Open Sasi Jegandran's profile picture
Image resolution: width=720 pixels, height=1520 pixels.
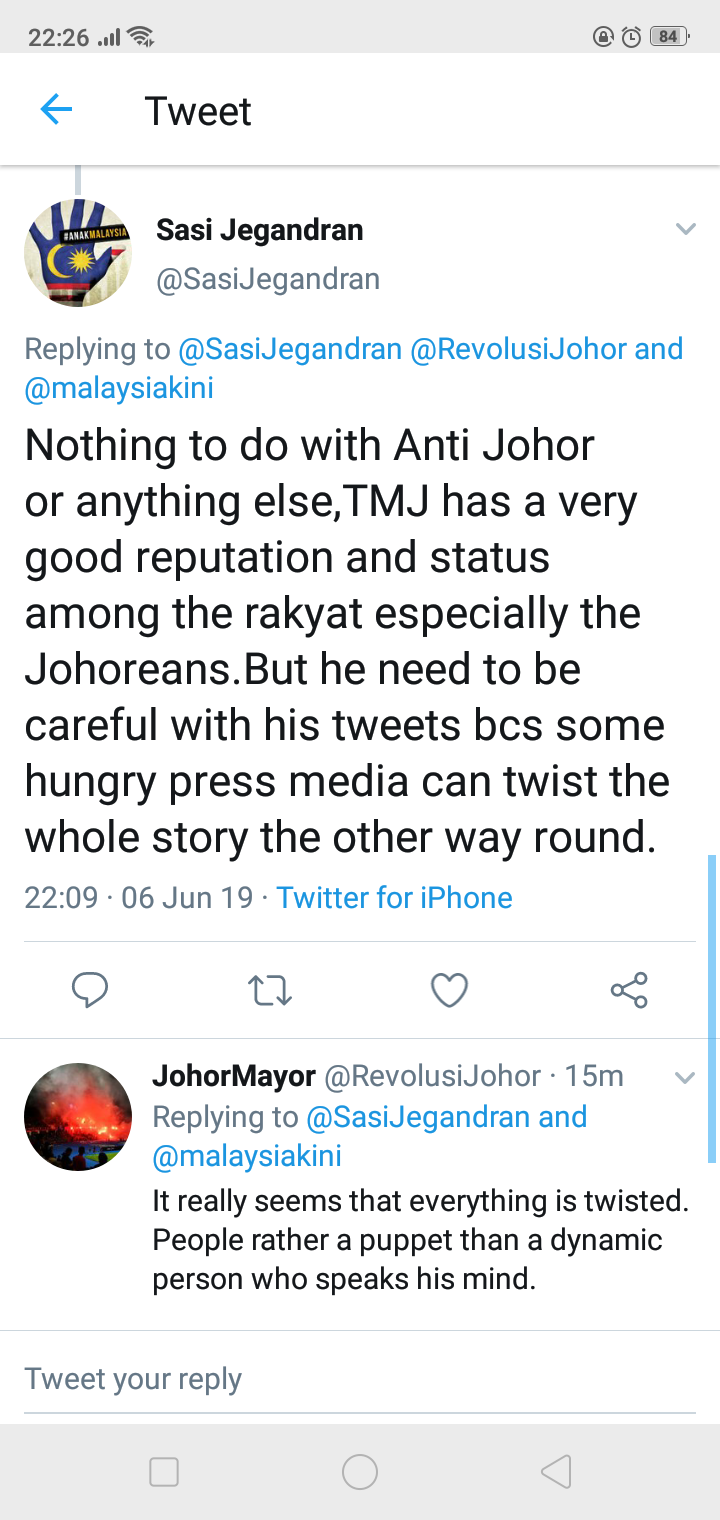(78, 252)
